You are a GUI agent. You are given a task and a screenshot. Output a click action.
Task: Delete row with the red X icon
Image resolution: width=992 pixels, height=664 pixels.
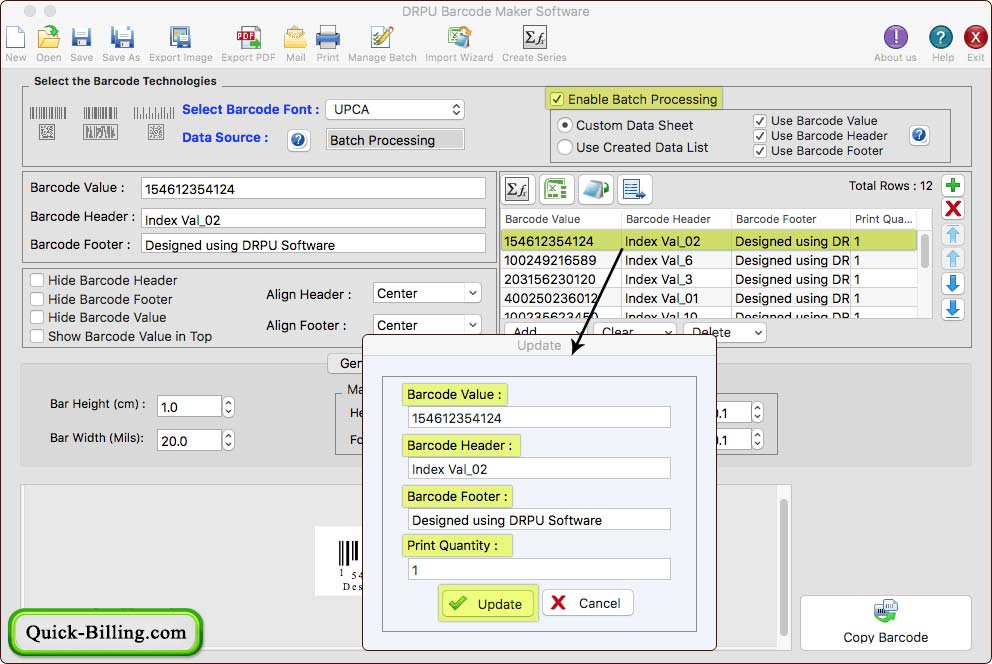coord(953,209)
